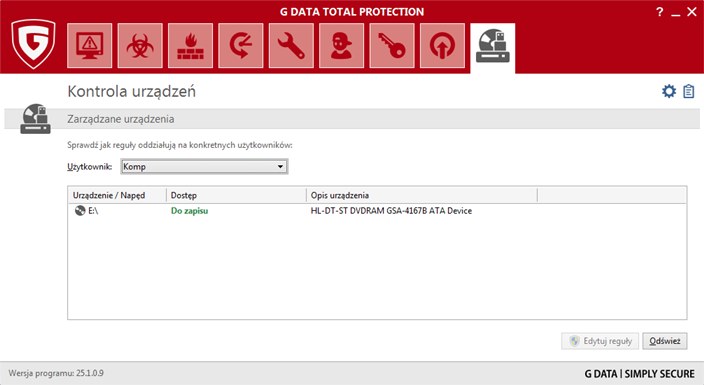The image size is (704, 385).
Task: Click the 'Zarządzane urządzenia' section heading
Action: click(121, 119)
